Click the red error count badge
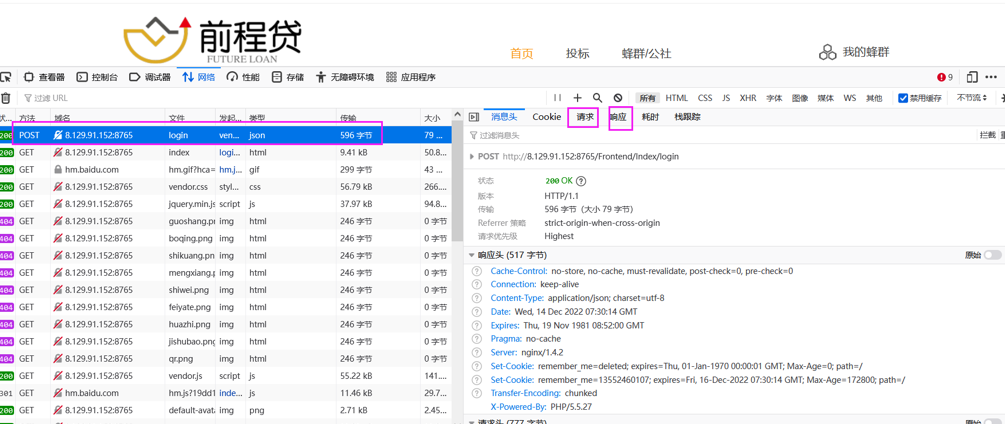The width and height of the screenshot is (1005, 424). 945,77
